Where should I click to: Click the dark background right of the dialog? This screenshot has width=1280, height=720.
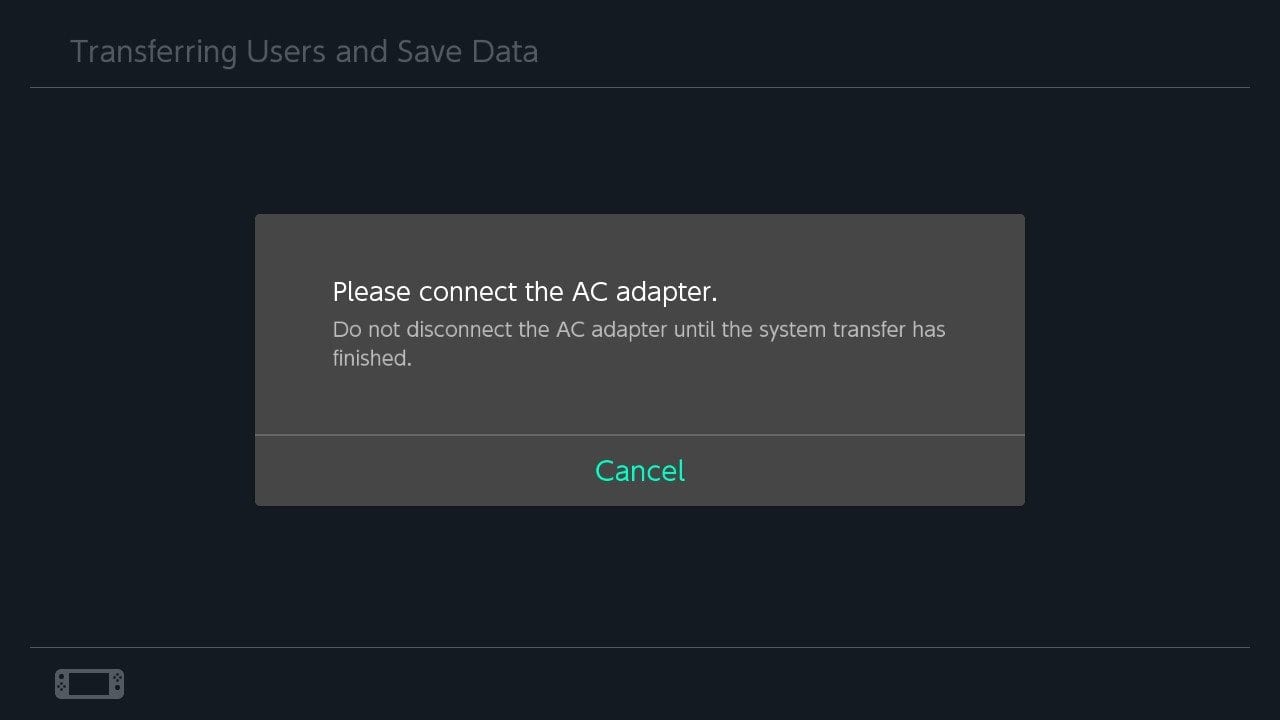coord(1150,360)
